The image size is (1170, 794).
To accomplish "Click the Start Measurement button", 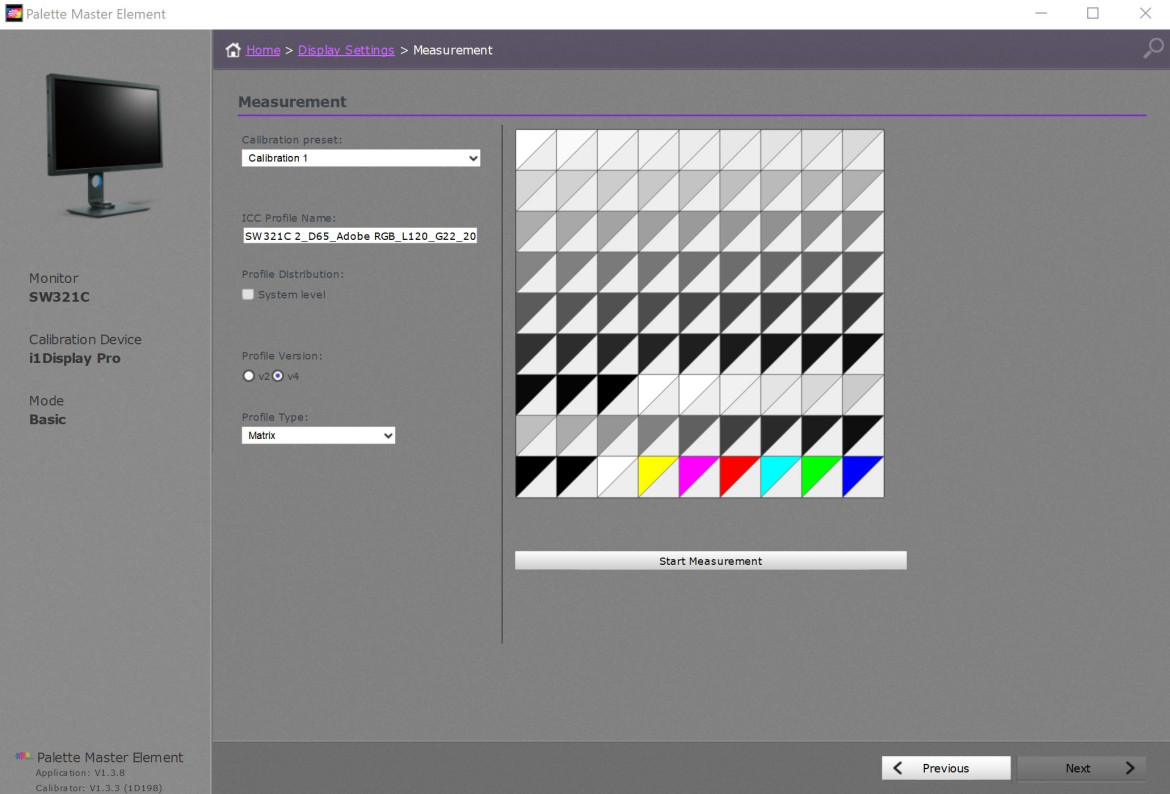I will [710, 560].
